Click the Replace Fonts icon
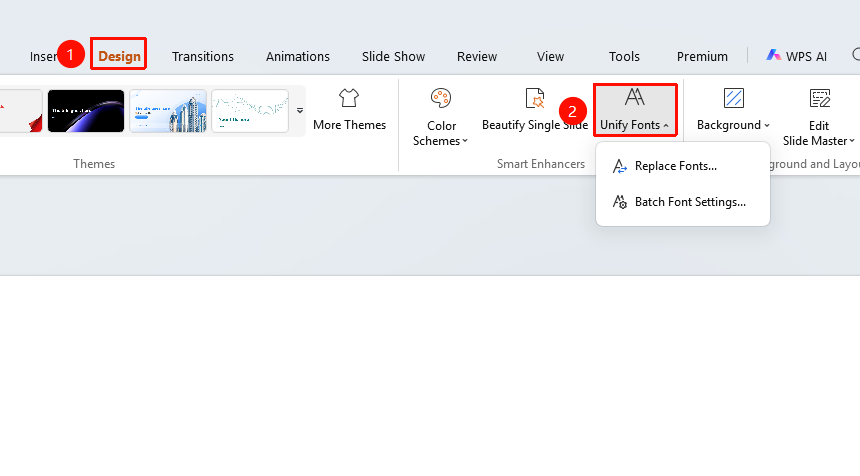 620,166
